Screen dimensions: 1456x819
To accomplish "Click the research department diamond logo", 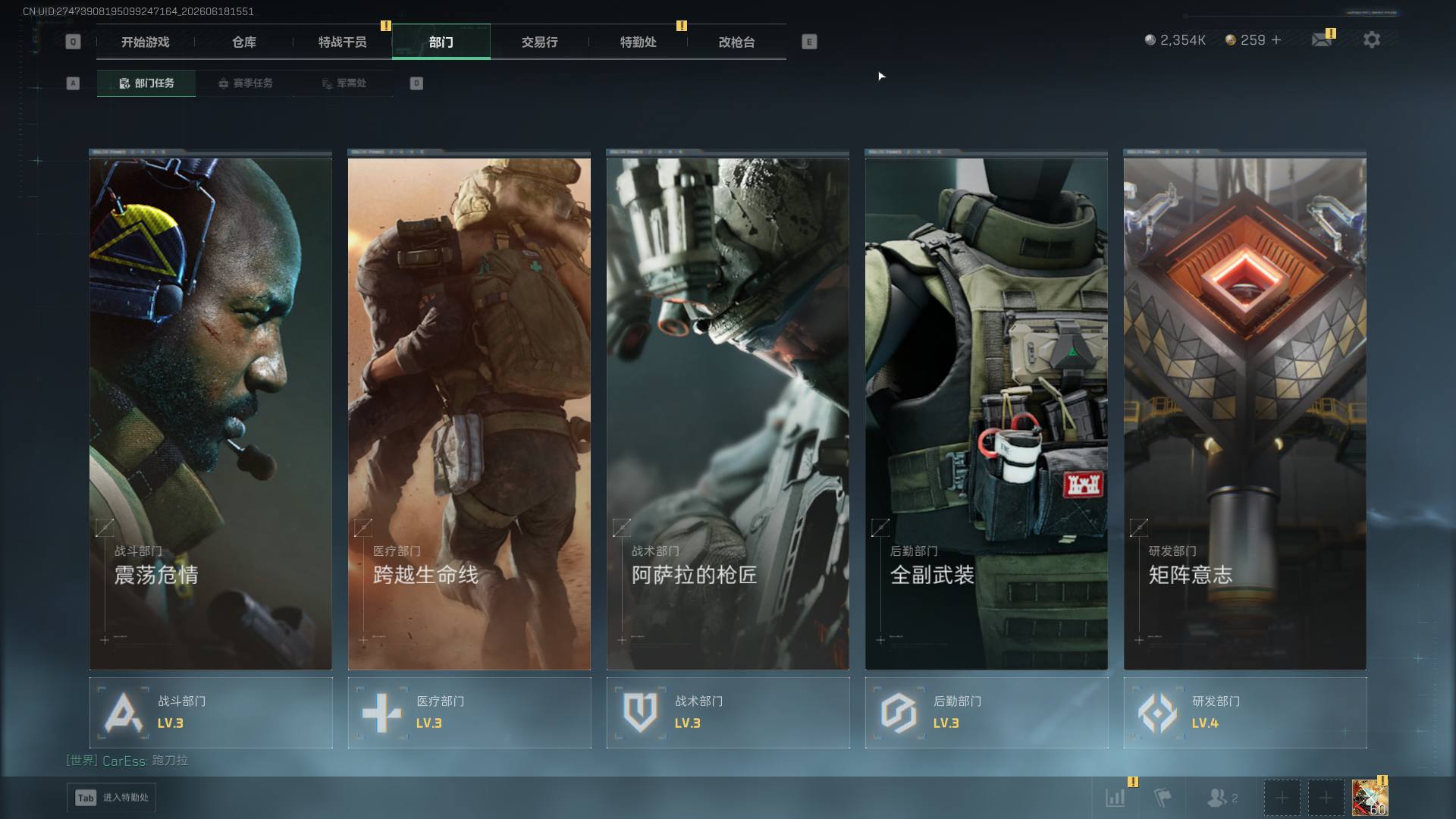I will click(x=1157, y=713).
